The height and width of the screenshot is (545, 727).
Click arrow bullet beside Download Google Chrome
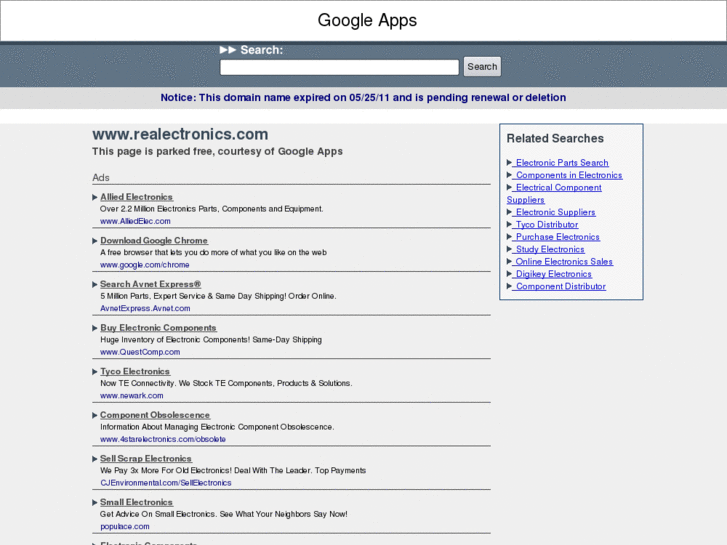pyautogui.click(x=95, y=241)
